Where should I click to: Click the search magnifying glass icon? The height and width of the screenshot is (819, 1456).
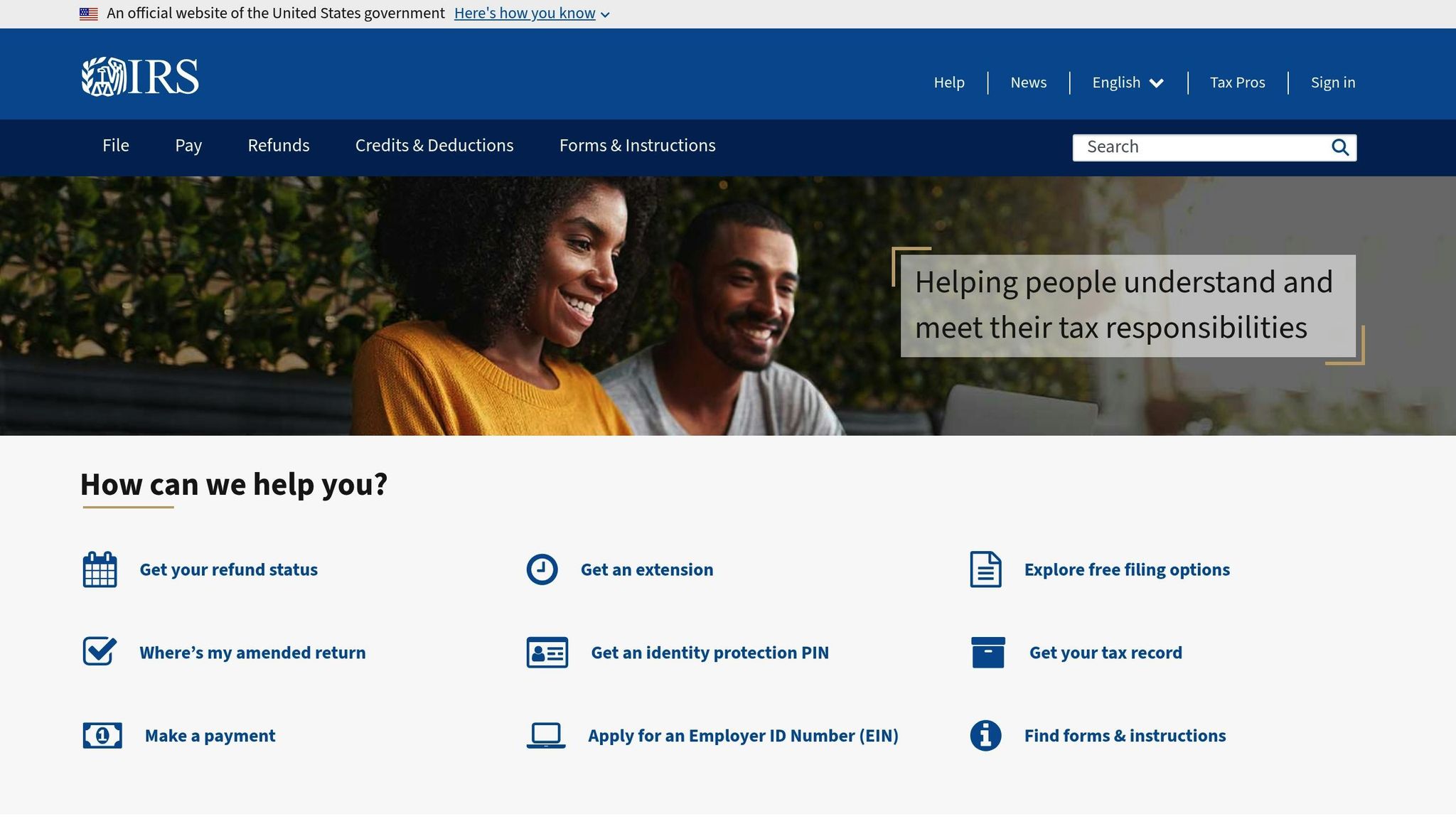[x=1341, y=147]
